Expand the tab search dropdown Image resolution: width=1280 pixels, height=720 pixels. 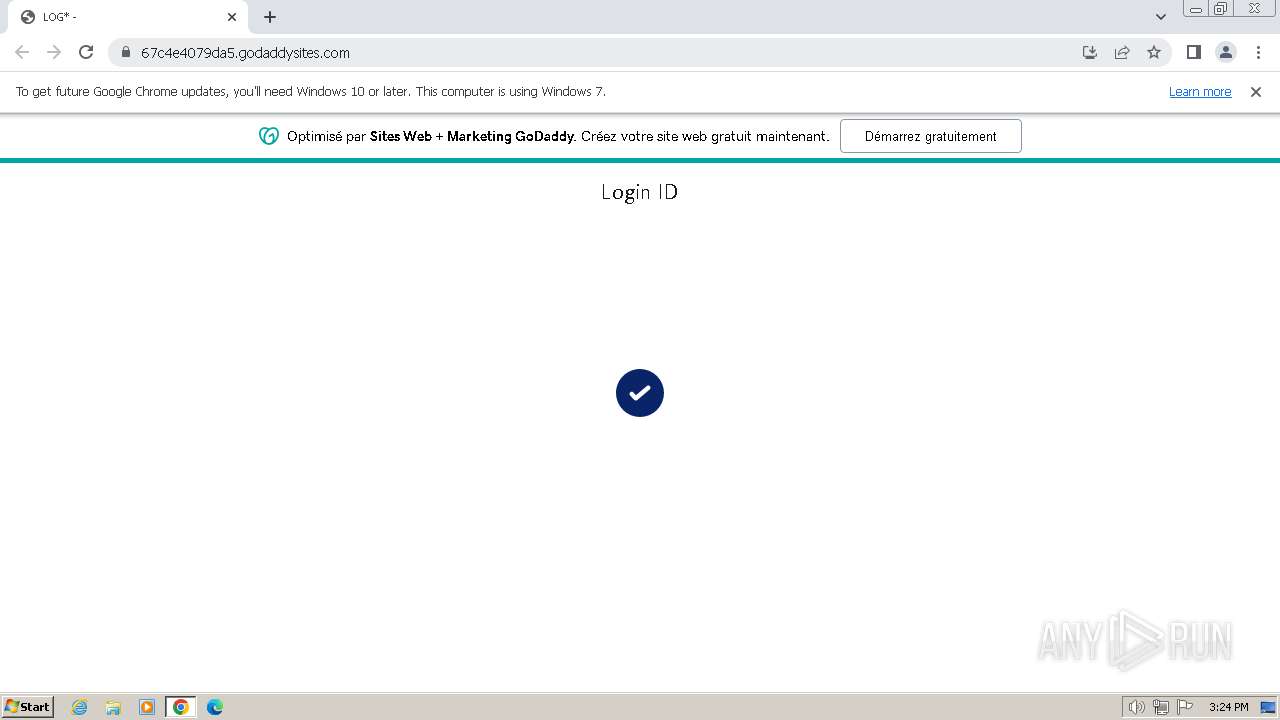(1160, 17)
